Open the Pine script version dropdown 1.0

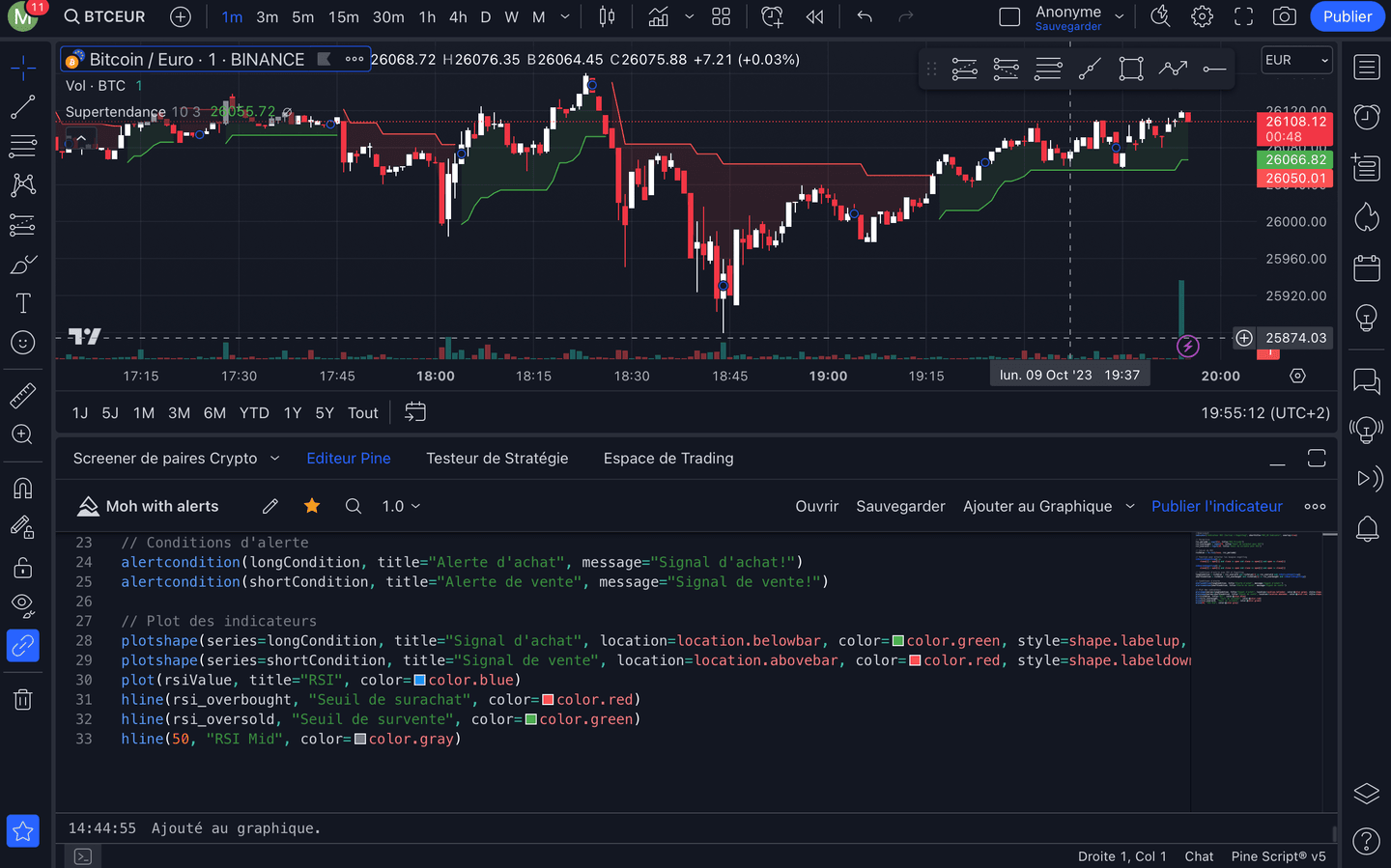401,505
